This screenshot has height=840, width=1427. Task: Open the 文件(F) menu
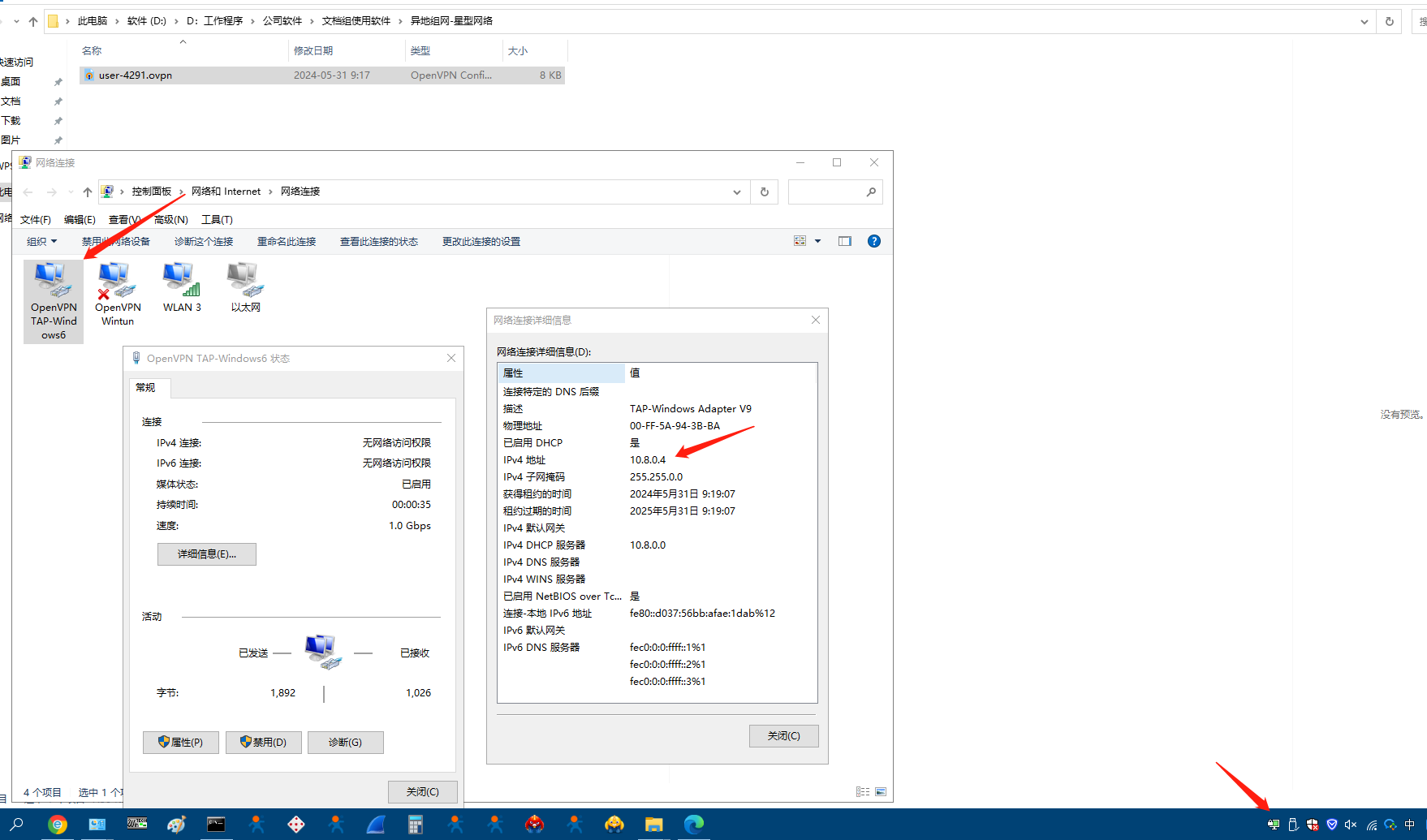pos(35,220)
